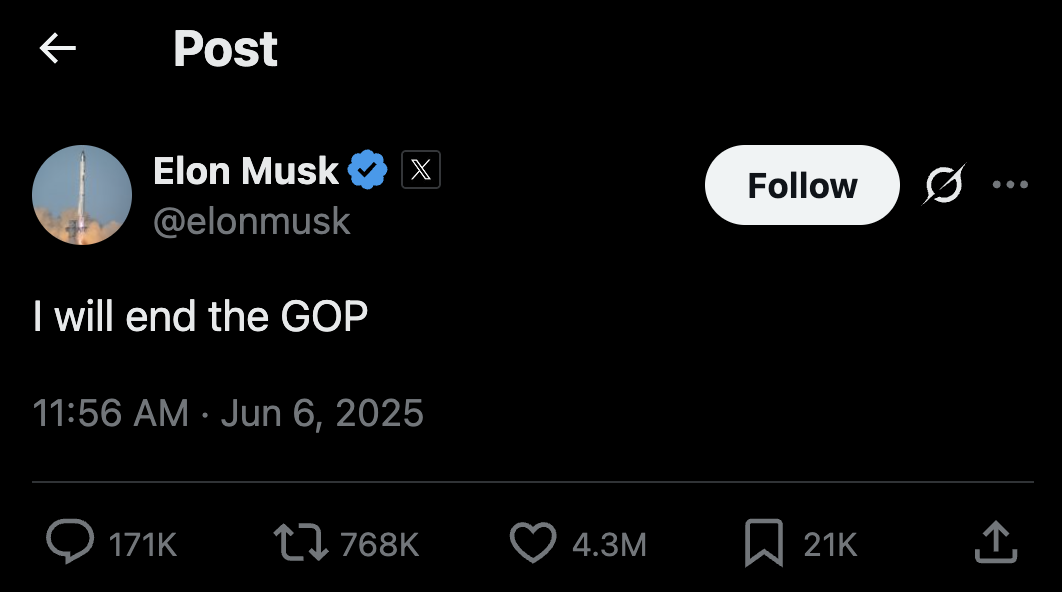
Task: Open Elon Musk's rocket profile picture
Action: pos(82,195)
